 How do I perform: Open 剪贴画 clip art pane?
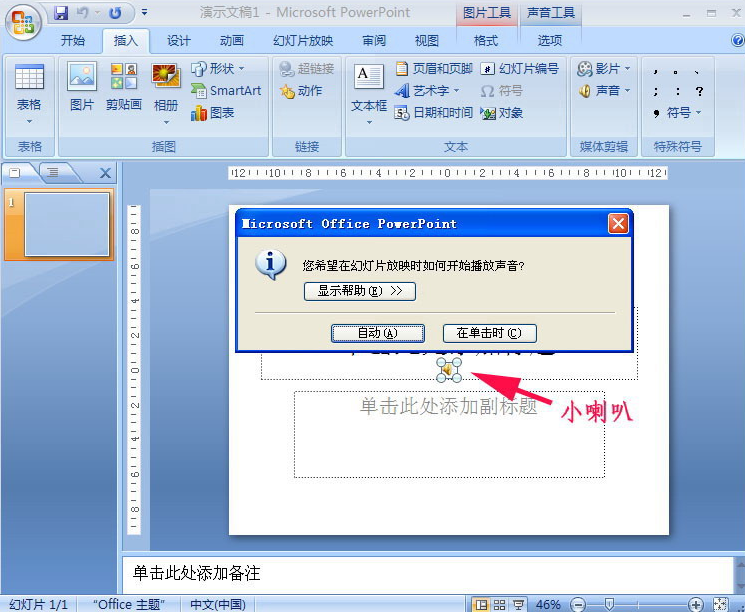tap(124, 87)
